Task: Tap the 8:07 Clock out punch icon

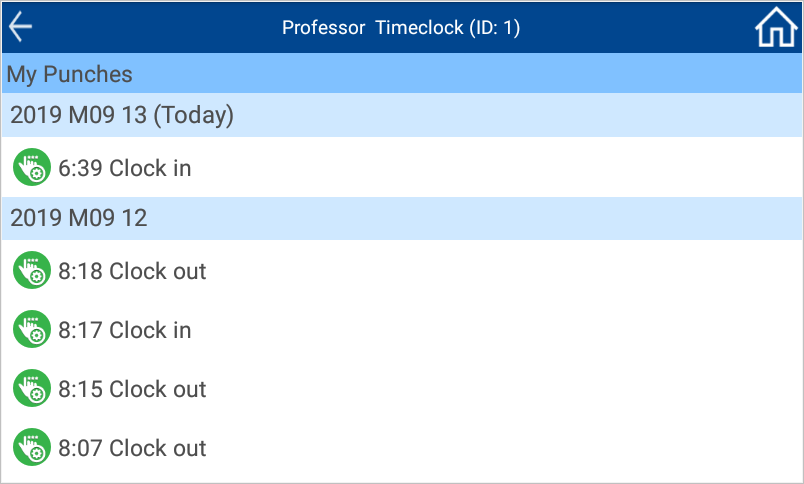Action: pos(32,447)
